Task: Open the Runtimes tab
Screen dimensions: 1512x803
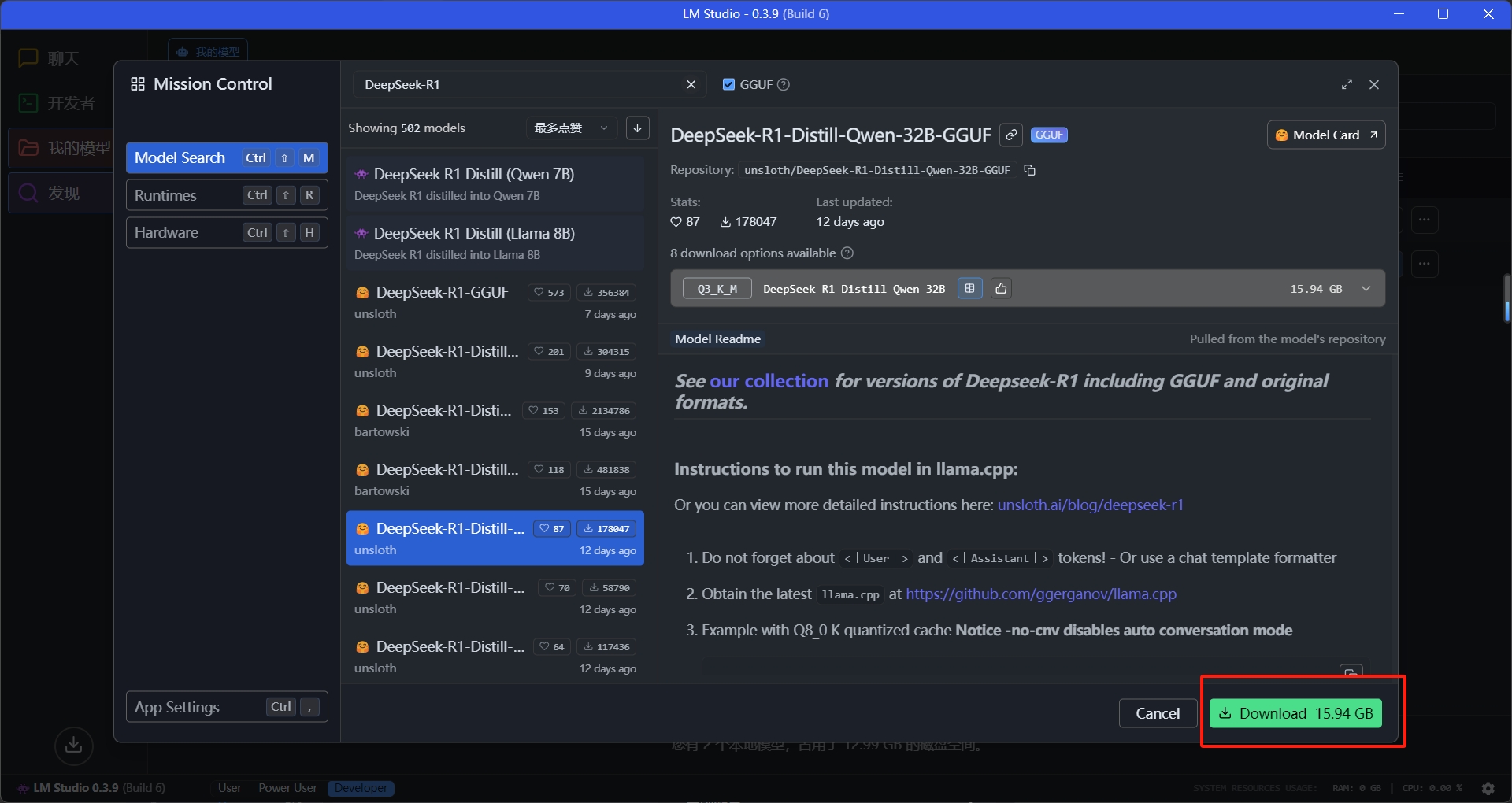Action: pos(227,195)
